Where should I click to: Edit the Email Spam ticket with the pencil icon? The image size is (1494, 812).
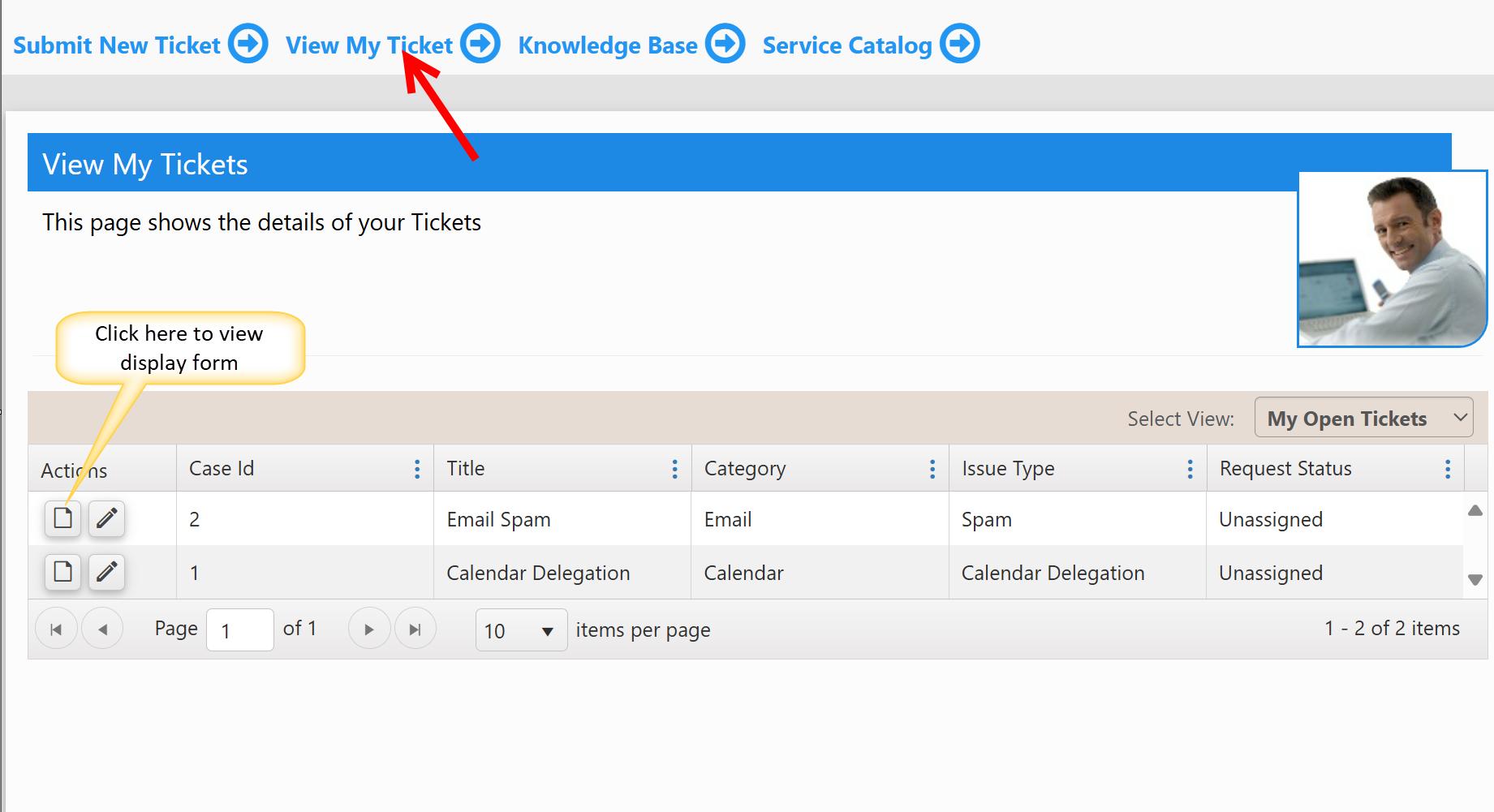[106, 518]
